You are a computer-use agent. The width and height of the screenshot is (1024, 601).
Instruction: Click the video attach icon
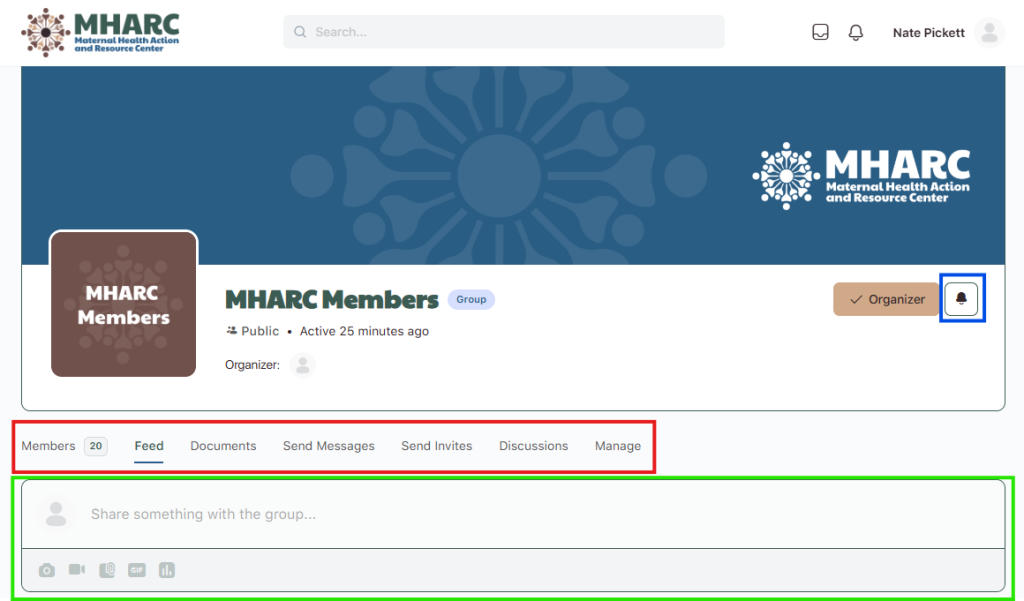77,570
